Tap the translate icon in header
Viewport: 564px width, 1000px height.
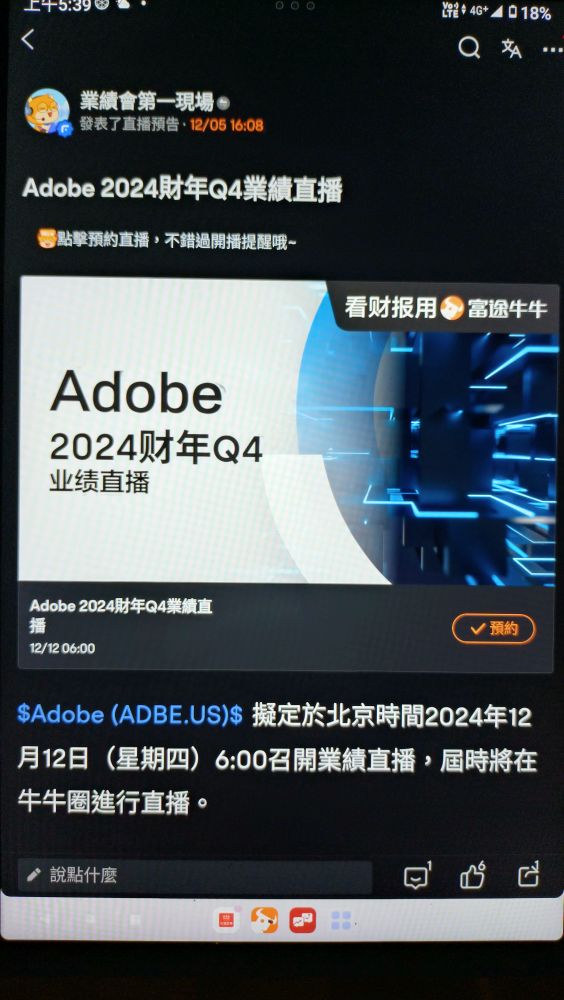pos(511,48)
